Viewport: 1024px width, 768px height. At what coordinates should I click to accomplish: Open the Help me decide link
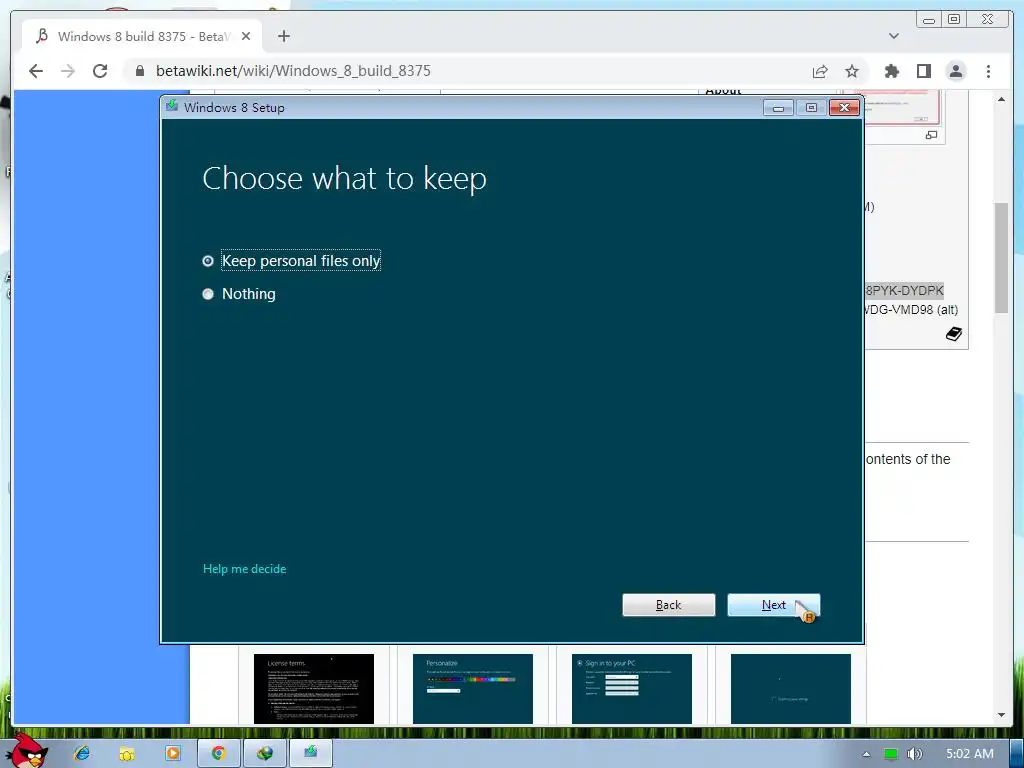click(244, 569)
